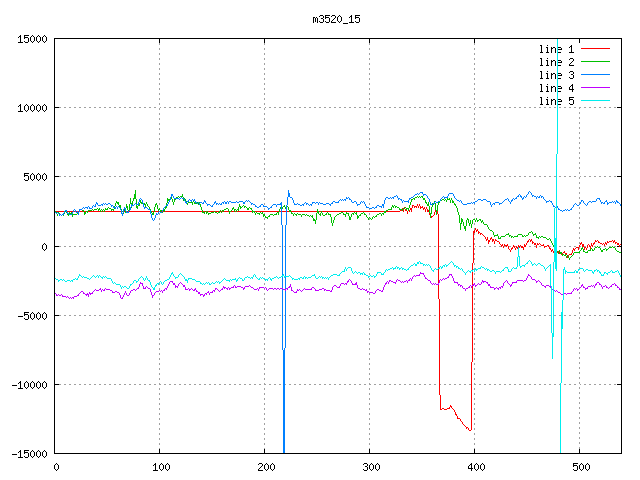Image resolution: width=640 pixels, height=480 pixels.
Task: Select the 'line 3' legend label
Action: 557,75
